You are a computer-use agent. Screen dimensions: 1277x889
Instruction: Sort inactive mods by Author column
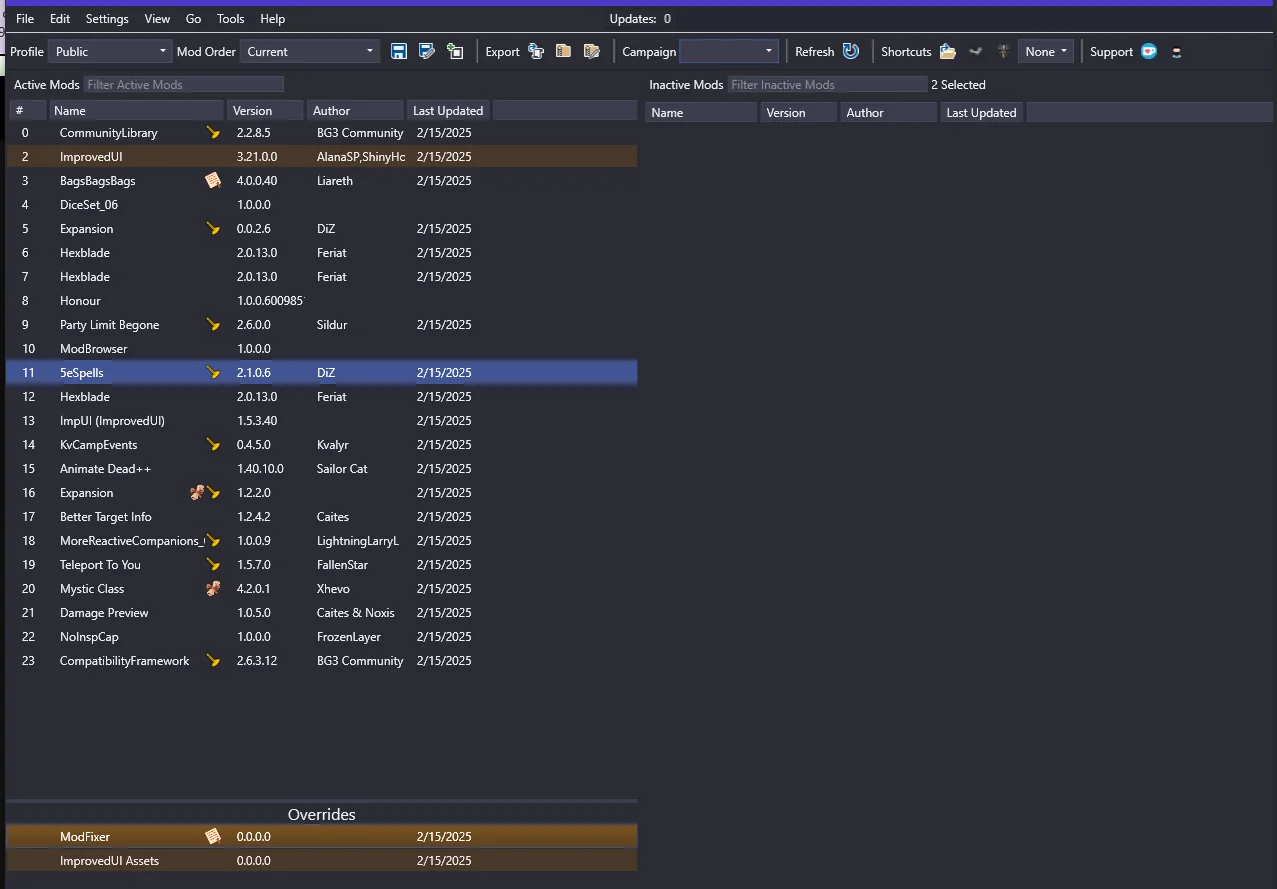[x=887, y=113]
